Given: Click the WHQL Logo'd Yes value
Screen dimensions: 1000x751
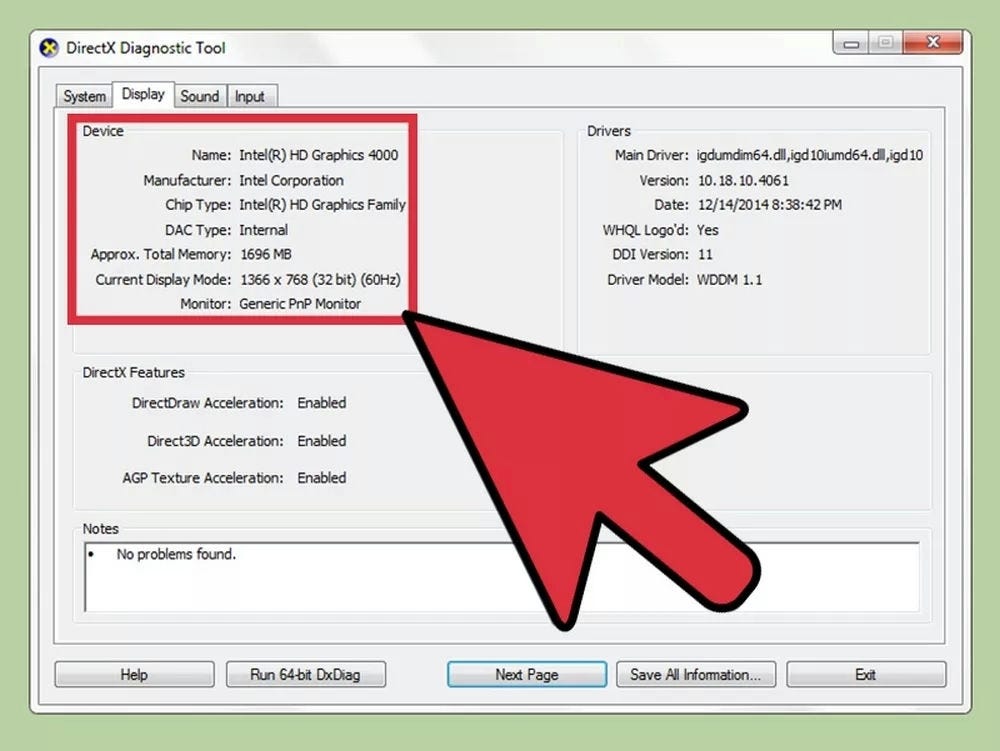Looking at the screenshot, I should [x=707, y=230].
